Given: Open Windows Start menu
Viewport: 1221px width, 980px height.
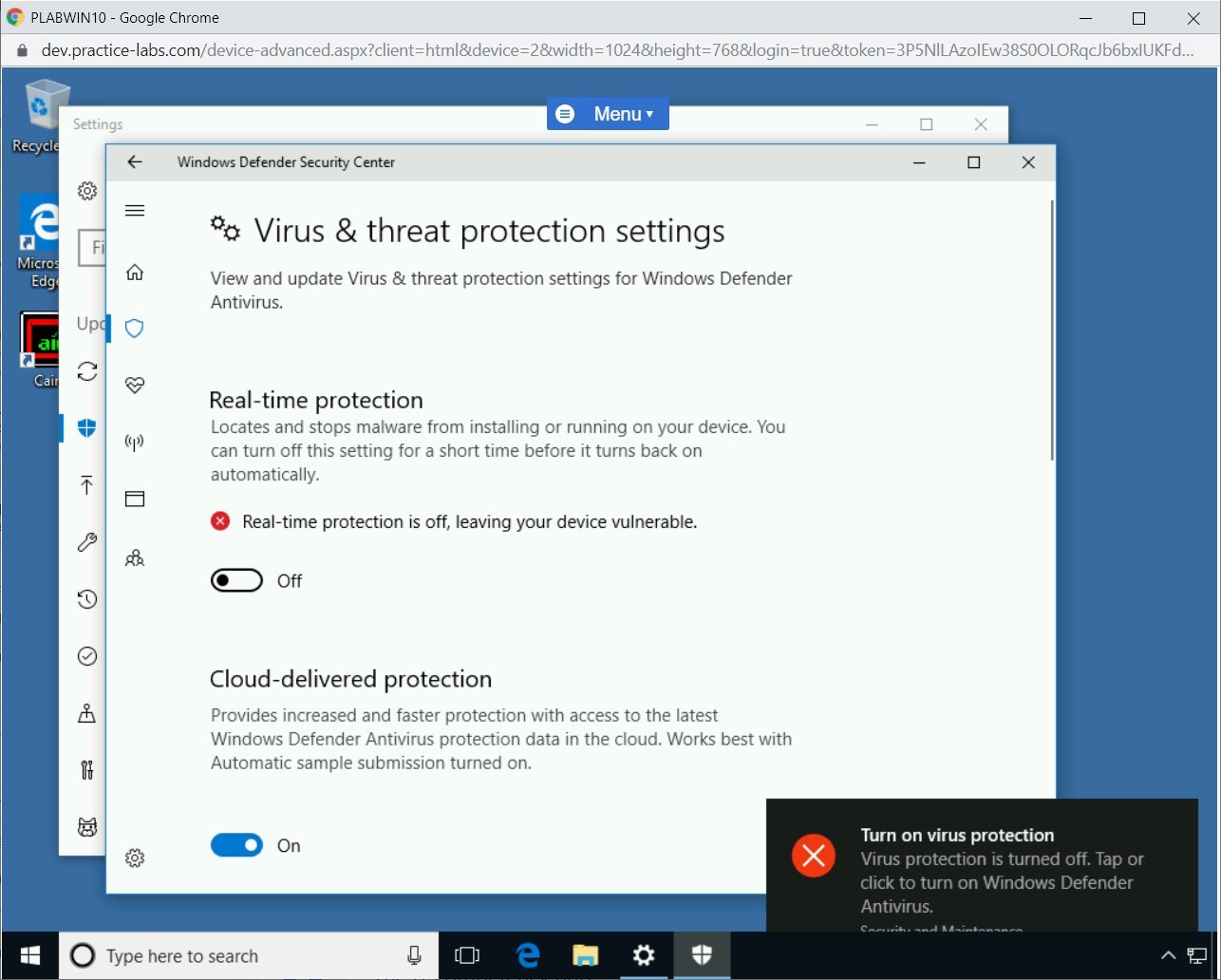Looking at the screenshot, I should (x=29, y=955).
